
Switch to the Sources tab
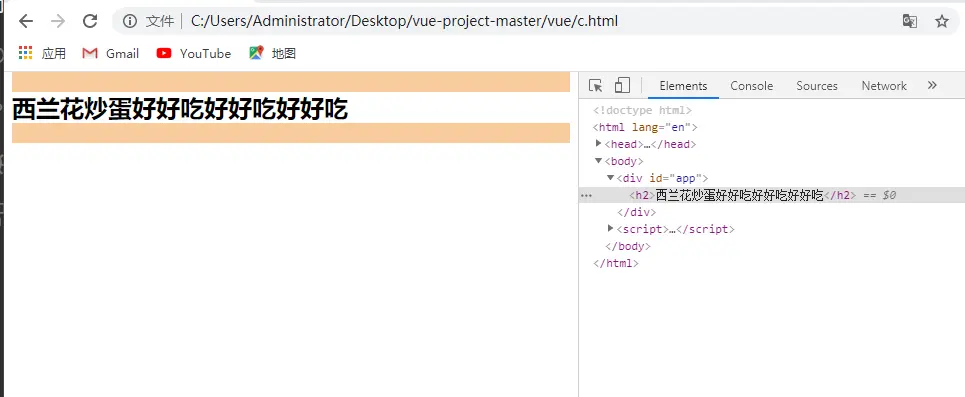817,86
